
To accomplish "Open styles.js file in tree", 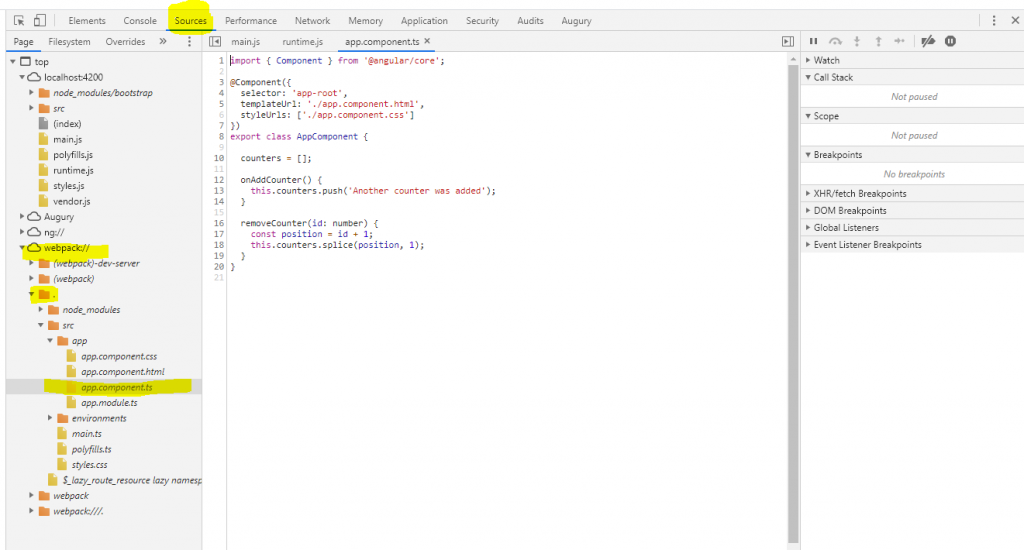I will 69,186.
